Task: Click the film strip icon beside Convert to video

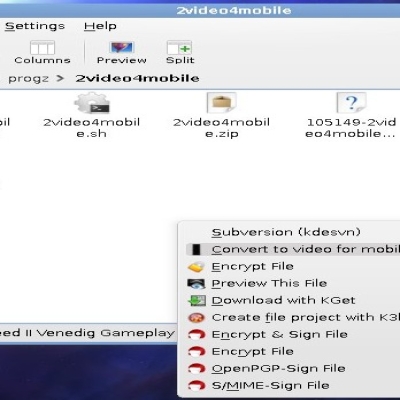Action: tap(196, 249)
